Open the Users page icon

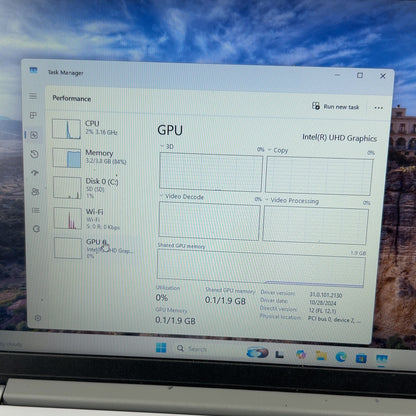pyautogui.click(x=35, y=192)
